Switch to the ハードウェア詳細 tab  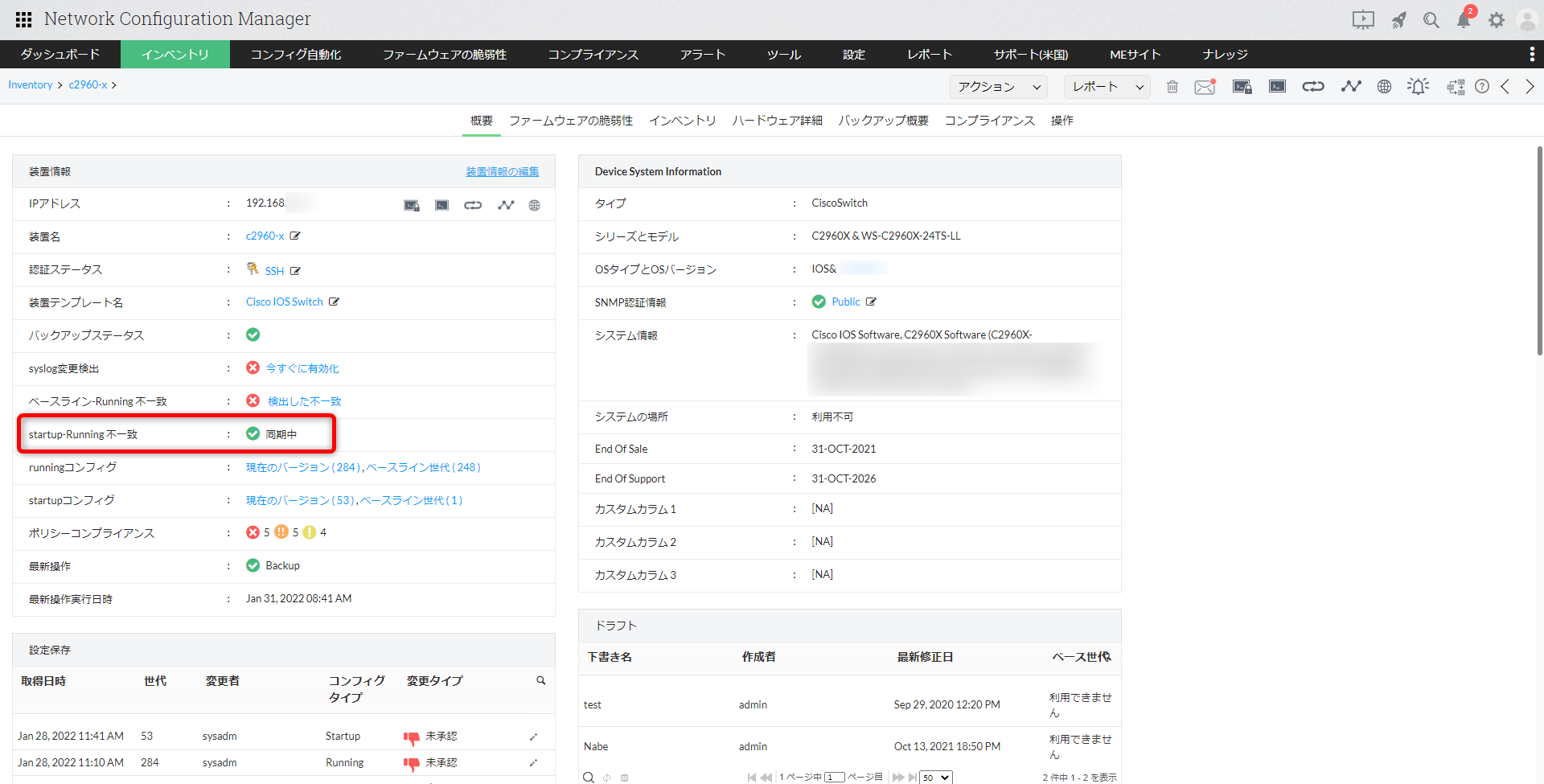[x=777, y=121]
